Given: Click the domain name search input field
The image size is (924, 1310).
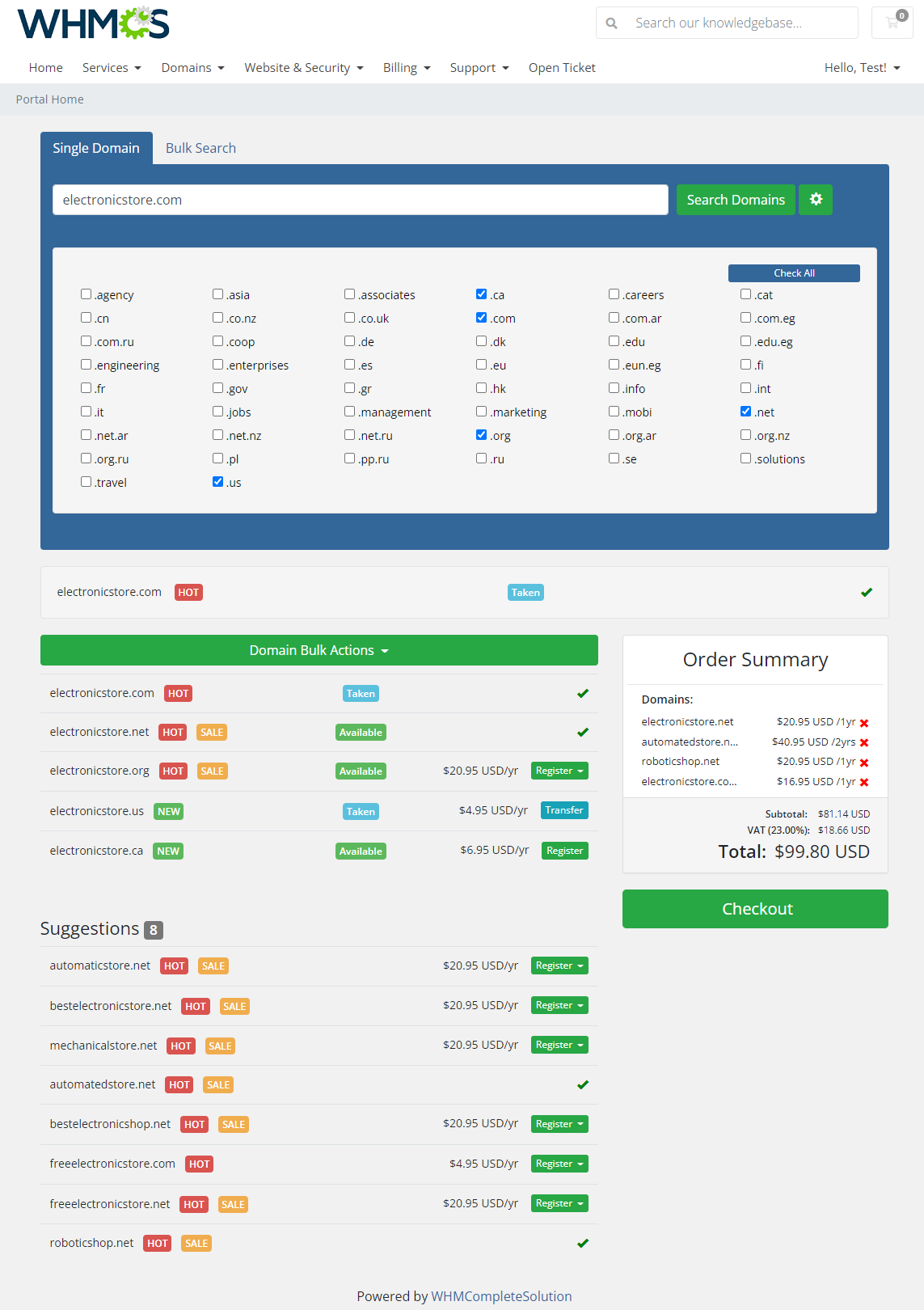Looking at the screenshot, I should point(361,200).
